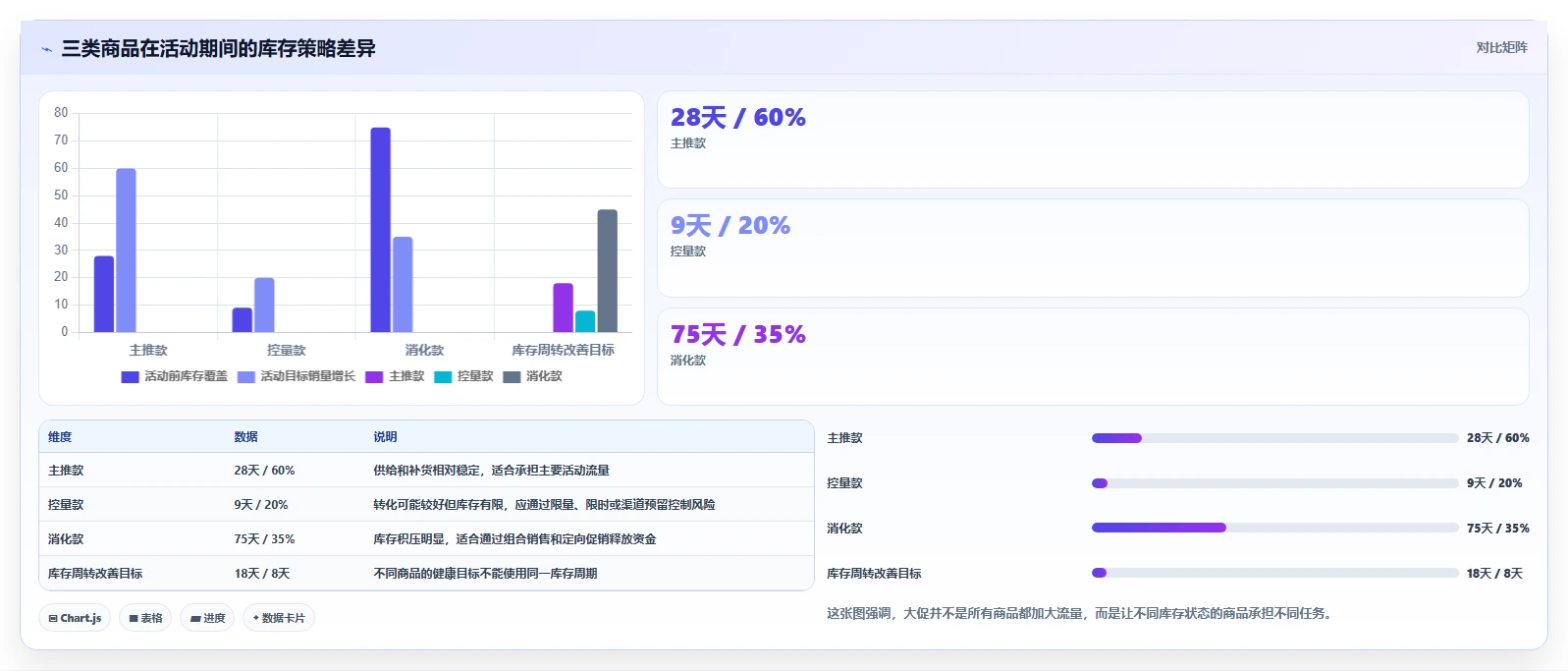Open the 28天 / 60% data card
Image resolution: width=1568 pixels, height=671 pixels.
tap(1093, 140)
